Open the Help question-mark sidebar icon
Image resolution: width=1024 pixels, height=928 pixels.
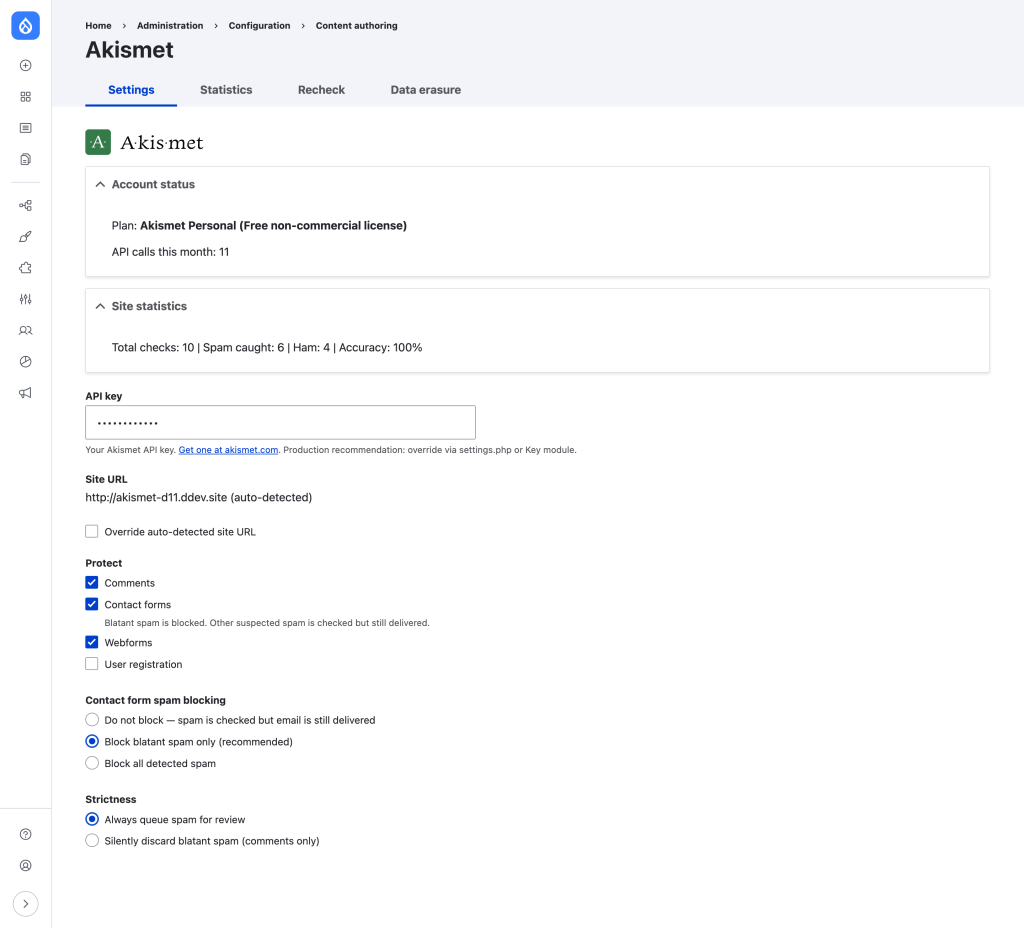pos(25,834)
